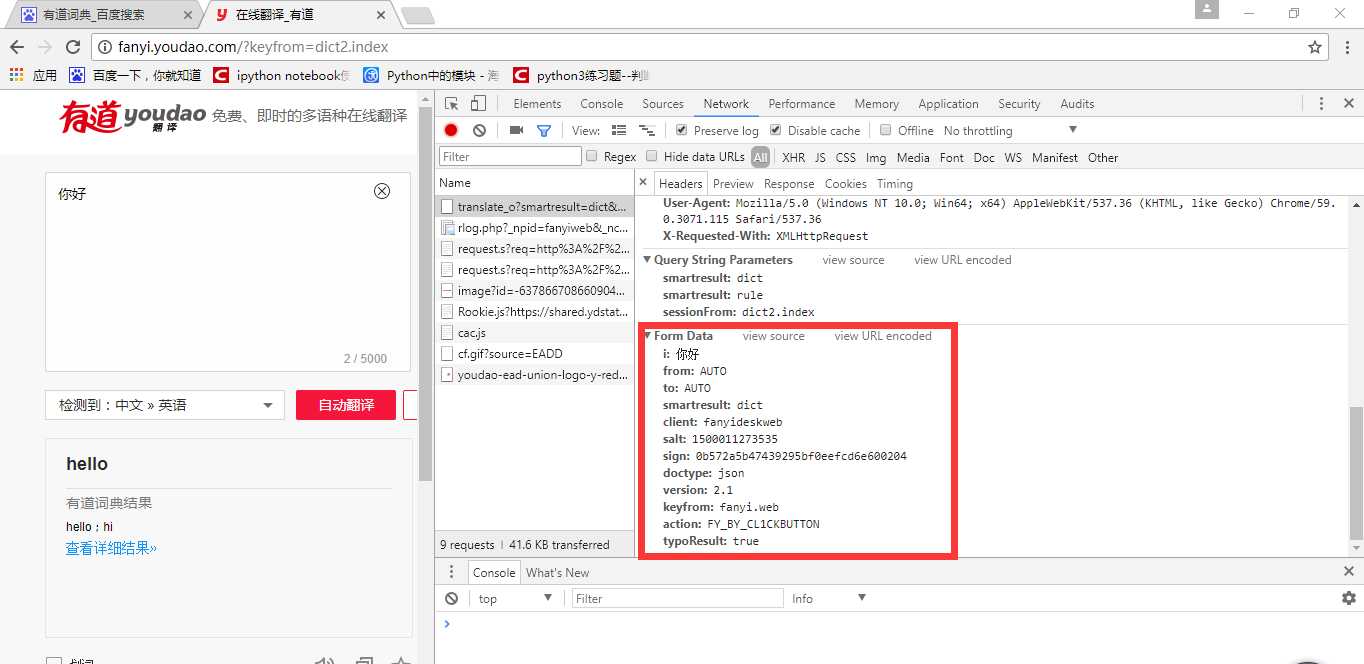This screenshot has height=664, width=1364.
Task: Click Form Data 'view URL encoded' link
Action: [x=883, y=336]
